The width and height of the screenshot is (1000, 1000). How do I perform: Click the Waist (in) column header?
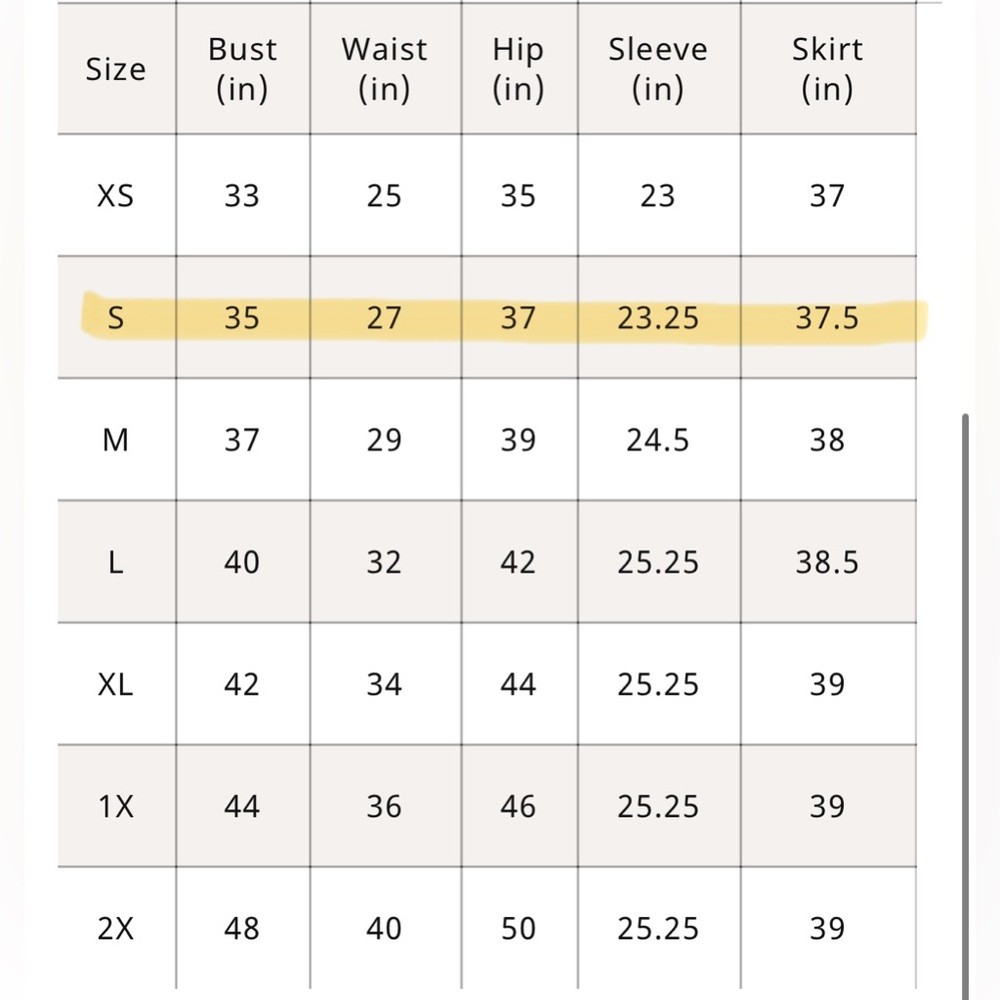click(x=384, y=69)
